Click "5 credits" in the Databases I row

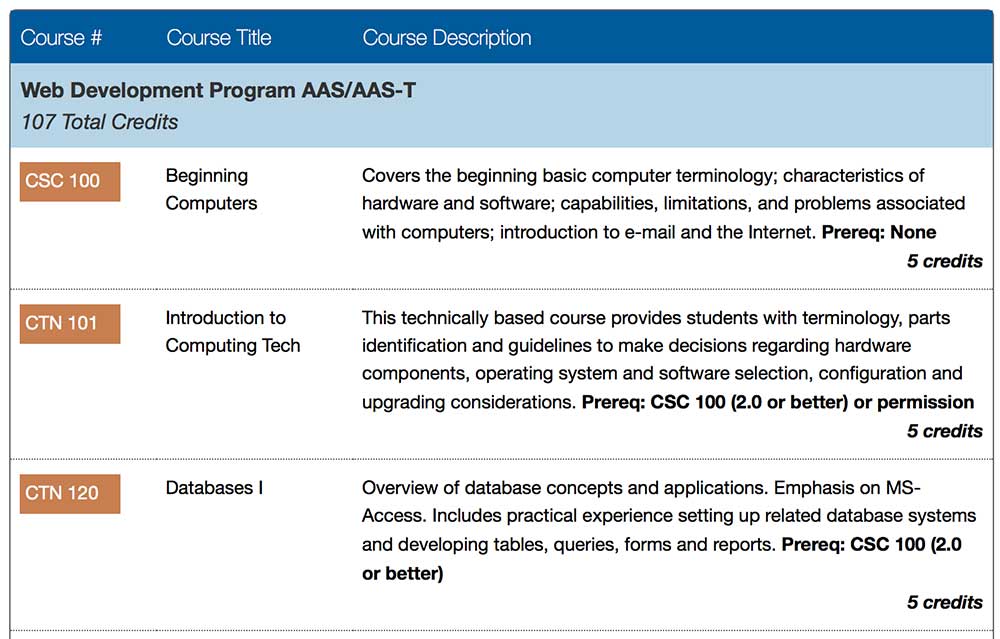(944, 602)
